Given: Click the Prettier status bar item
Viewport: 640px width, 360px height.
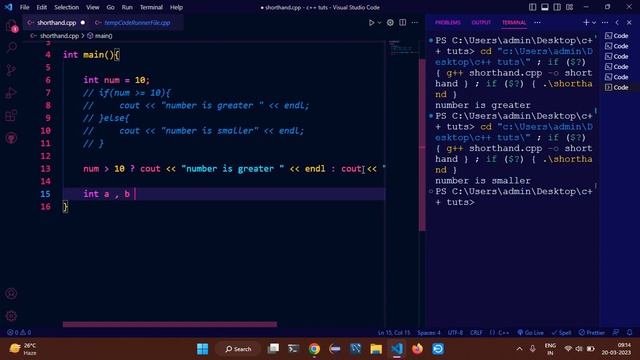Looking at the screenshot, I should [x=591, y=333].
